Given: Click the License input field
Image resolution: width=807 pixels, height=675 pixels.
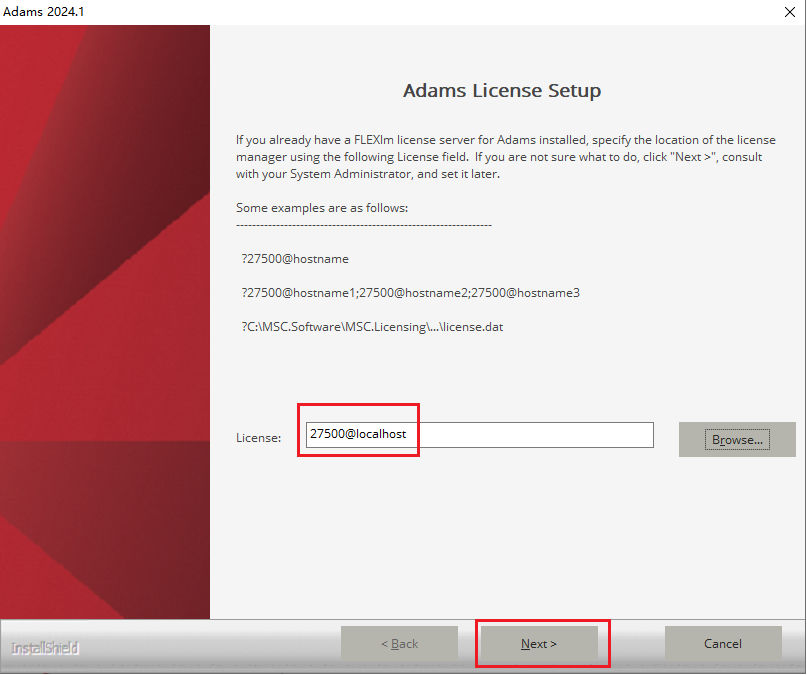Looking at the screenshot, I should pyautogui.click(x=480, y=435).
